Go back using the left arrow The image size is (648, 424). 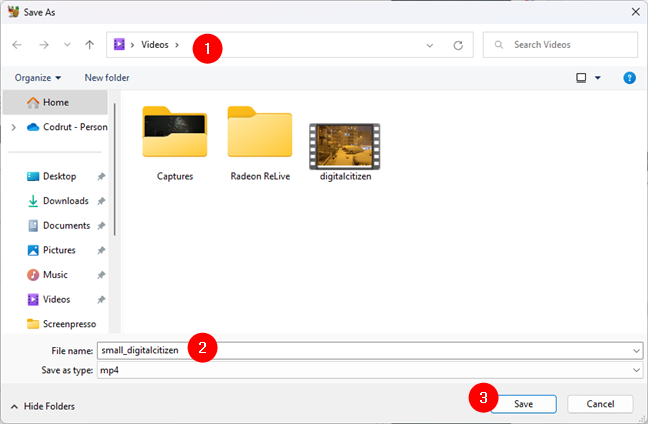coord(17,45)
